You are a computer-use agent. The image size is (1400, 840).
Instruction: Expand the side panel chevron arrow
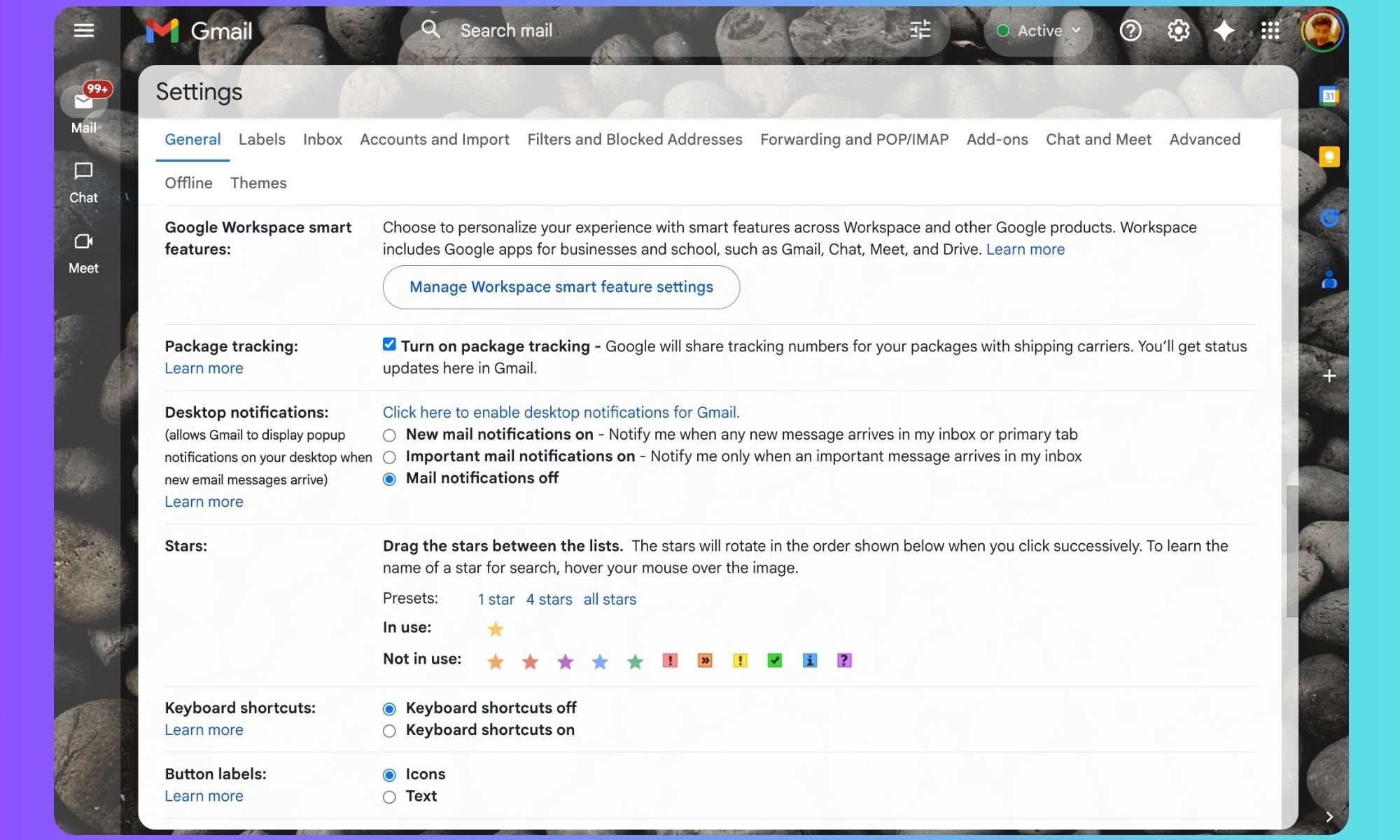click(x=1329, y=816)
